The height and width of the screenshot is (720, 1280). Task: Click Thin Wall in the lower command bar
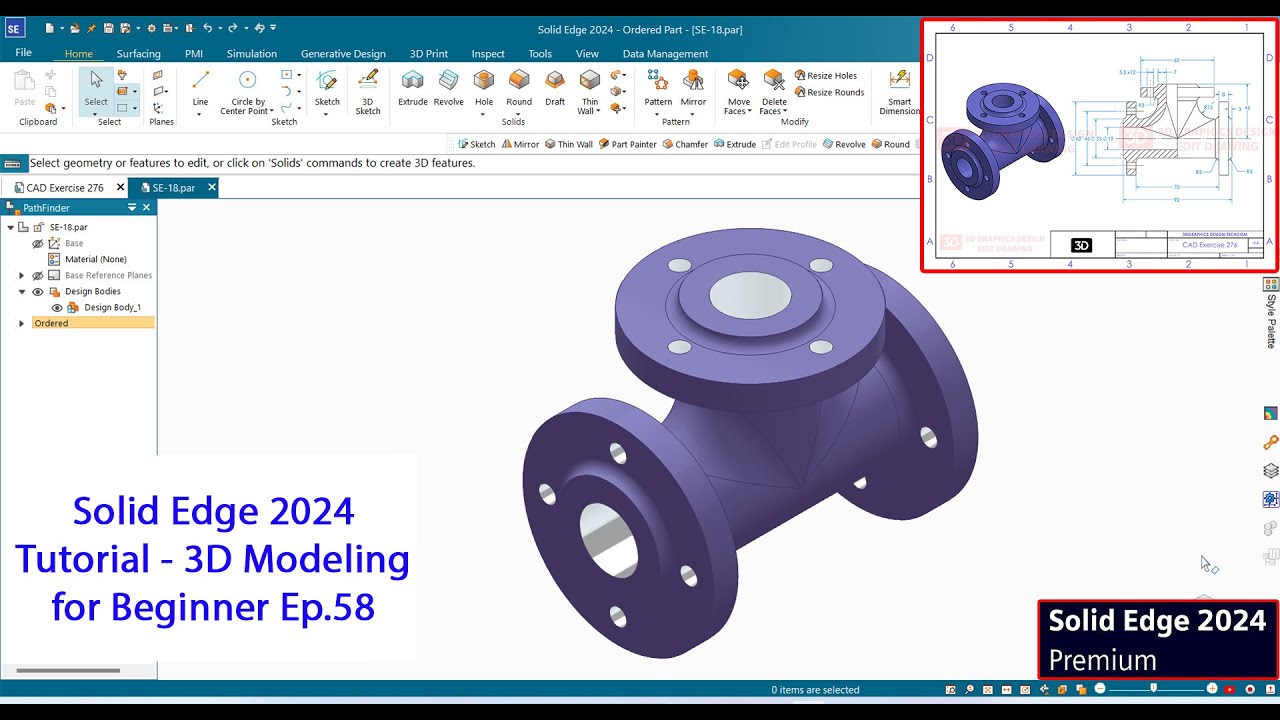tap(568, 144)
